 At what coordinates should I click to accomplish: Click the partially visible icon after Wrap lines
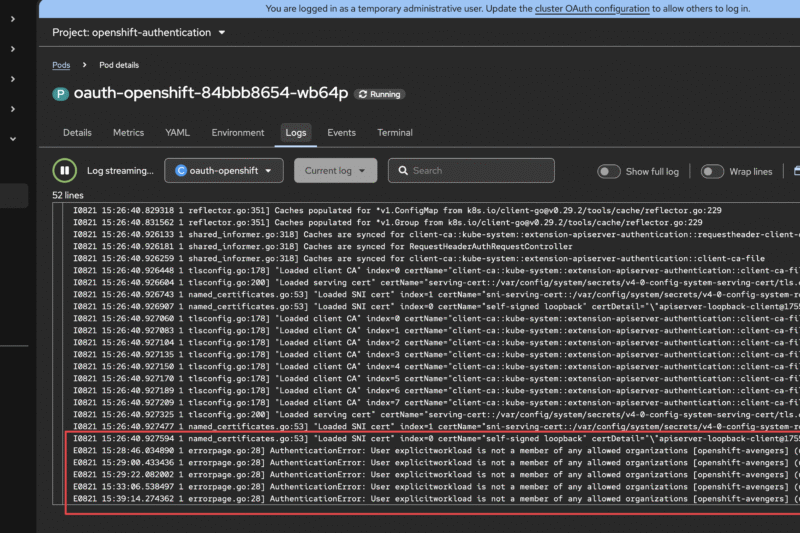pyautogui.click(x=796, y=171)
